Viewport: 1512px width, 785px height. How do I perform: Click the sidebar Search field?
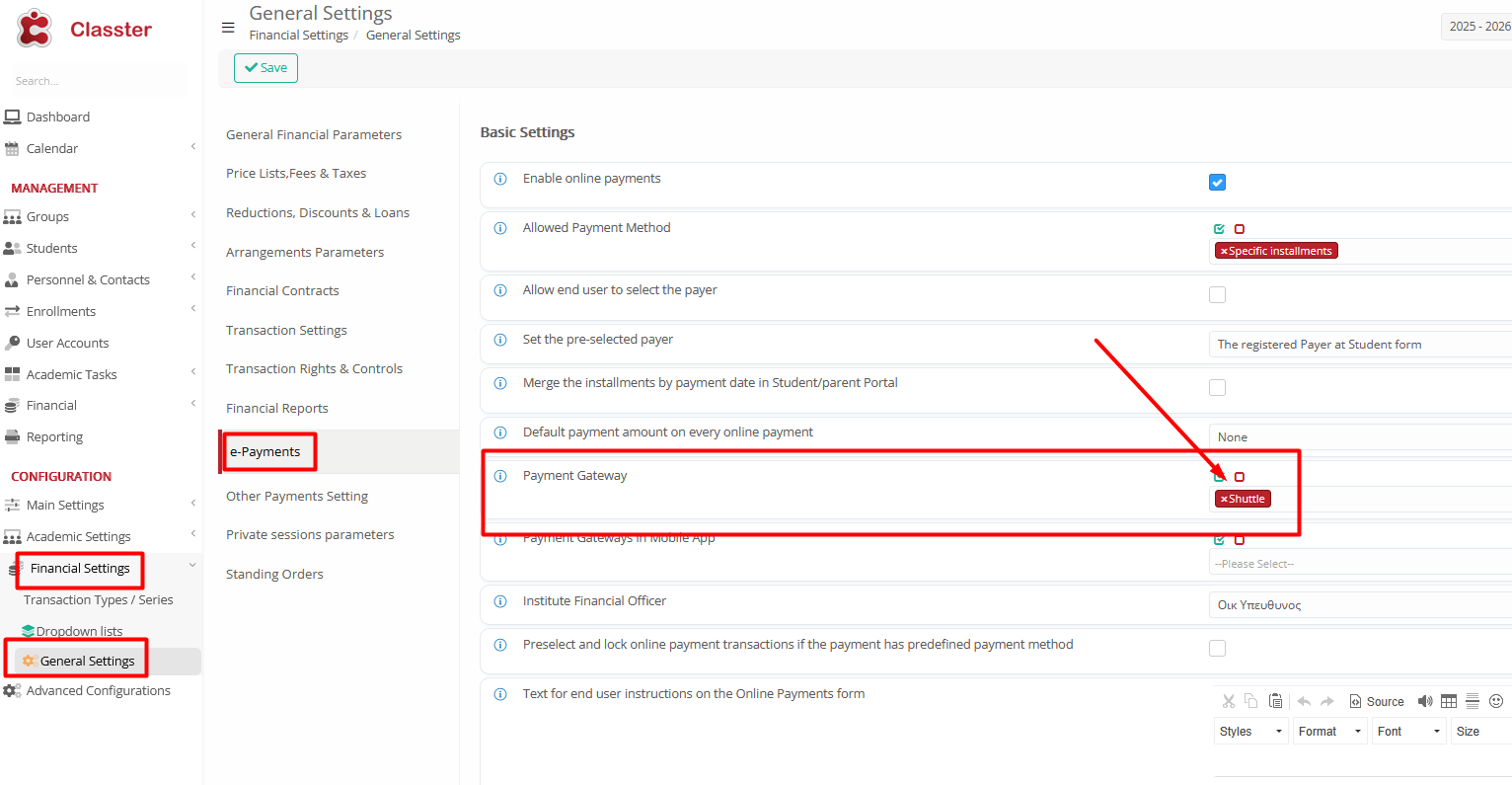[x=96, y=81]
